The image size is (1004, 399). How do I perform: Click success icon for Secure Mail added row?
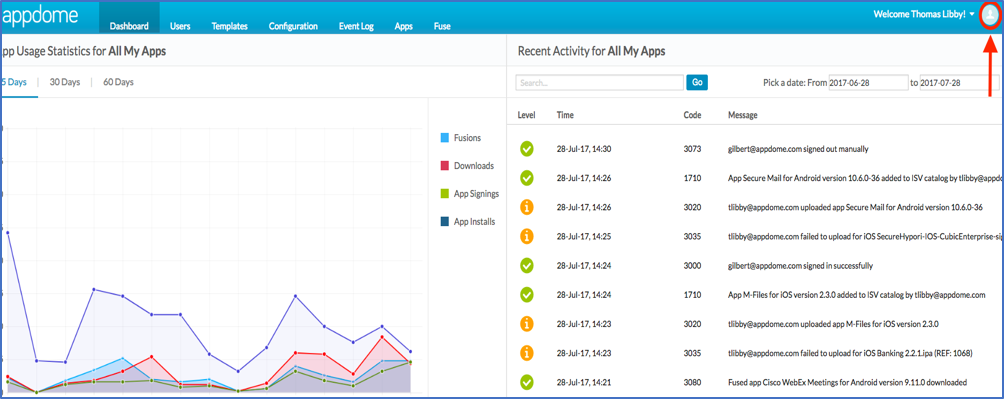point(527,178)
